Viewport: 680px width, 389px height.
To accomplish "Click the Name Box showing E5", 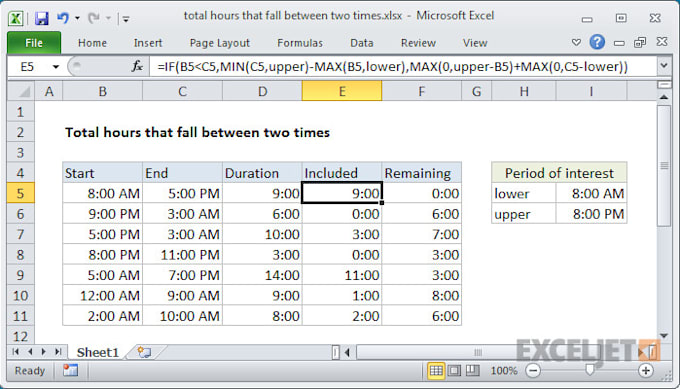I will click(x=28, y=67).
